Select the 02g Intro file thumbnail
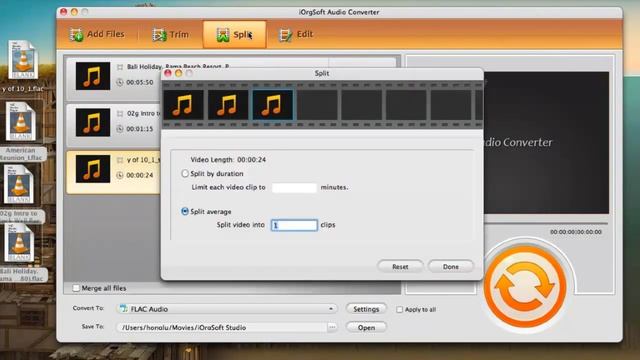This screenshot has height=360, width=640. tap(93, 122)
